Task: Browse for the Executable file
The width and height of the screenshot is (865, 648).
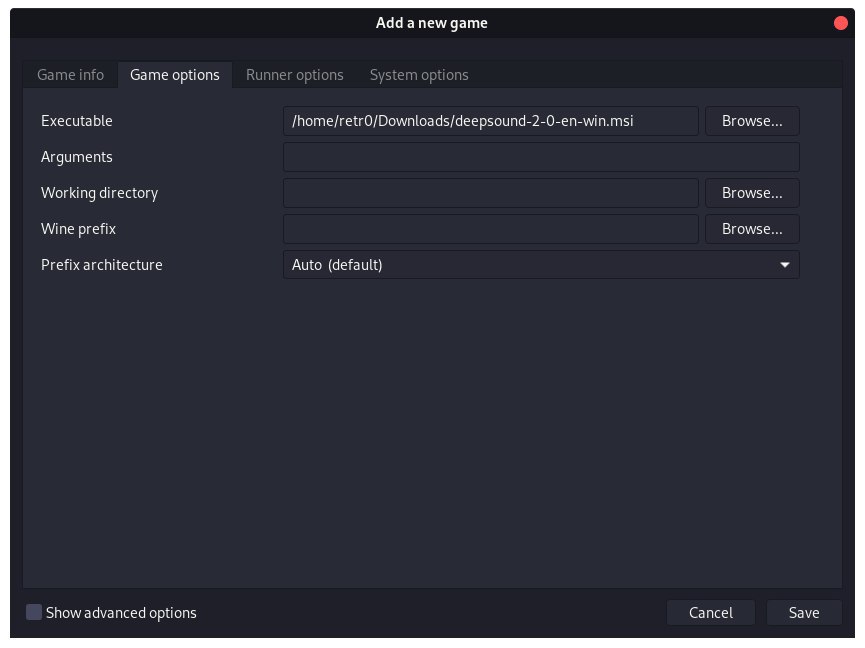Action: point(752,121)
